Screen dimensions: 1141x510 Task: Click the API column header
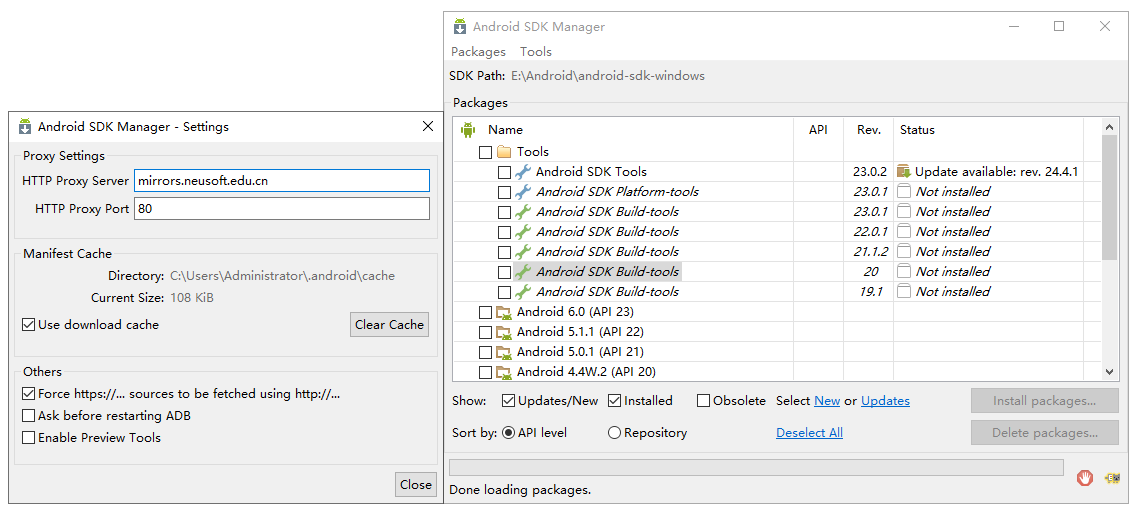[818, 130]
